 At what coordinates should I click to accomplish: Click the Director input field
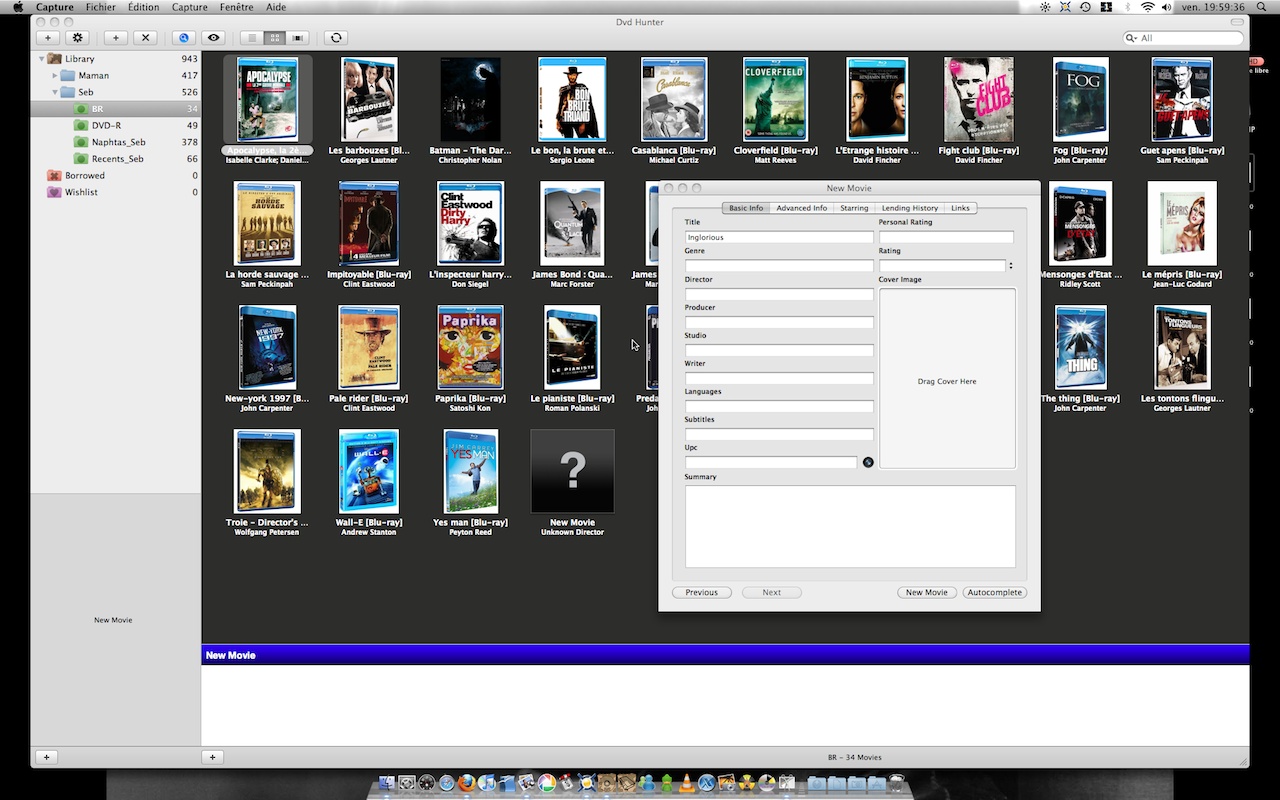[x=779, y=294]
